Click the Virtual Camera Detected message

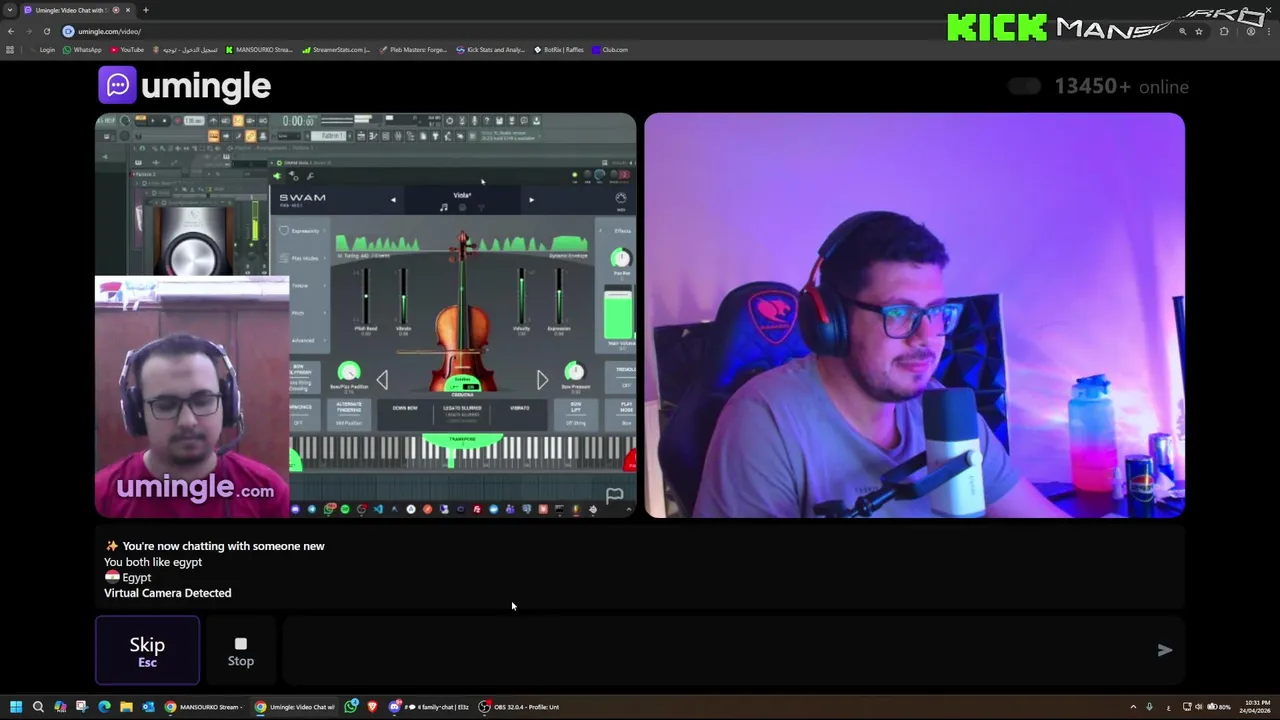167,593
